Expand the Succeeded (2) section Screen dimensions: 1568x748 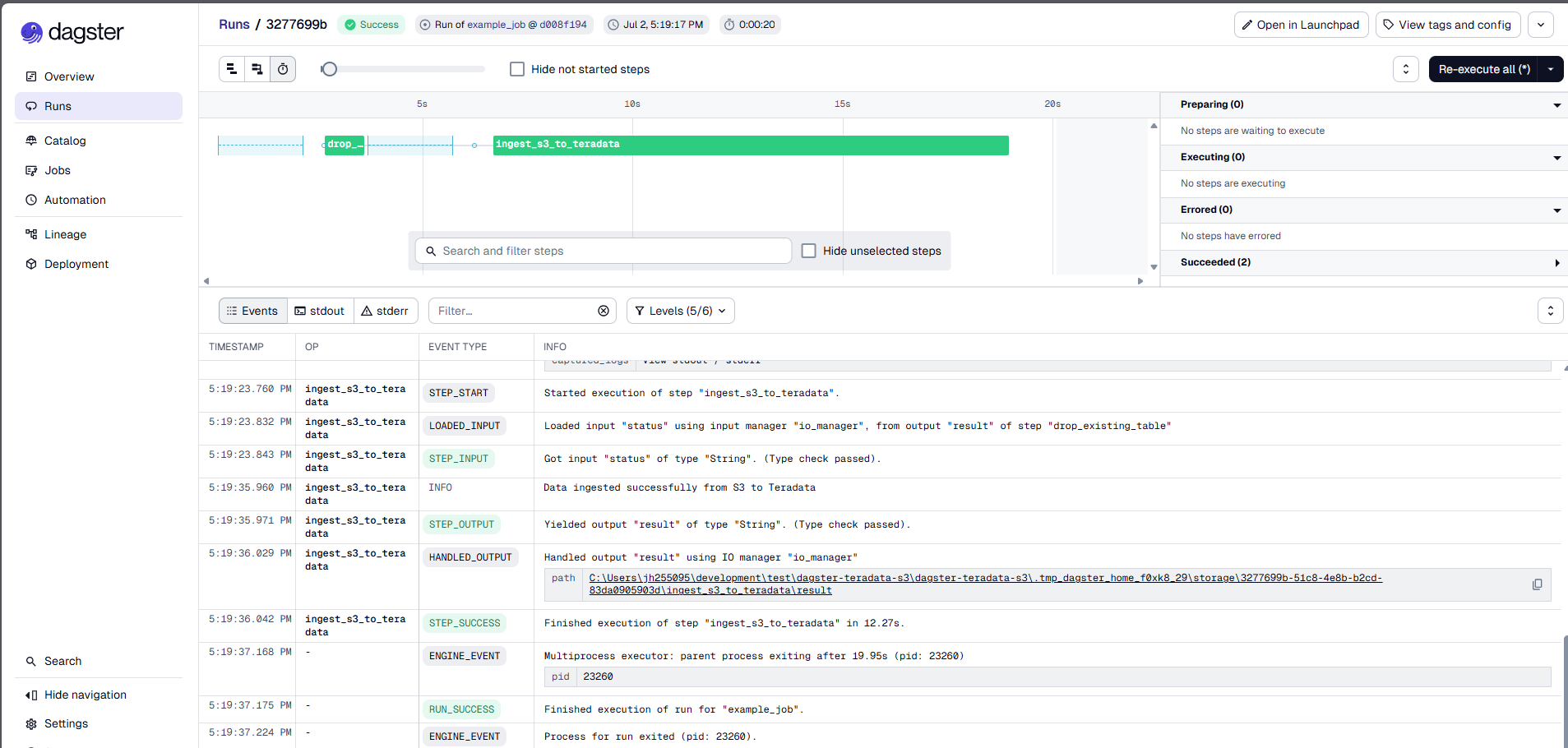coord(1364,262)
